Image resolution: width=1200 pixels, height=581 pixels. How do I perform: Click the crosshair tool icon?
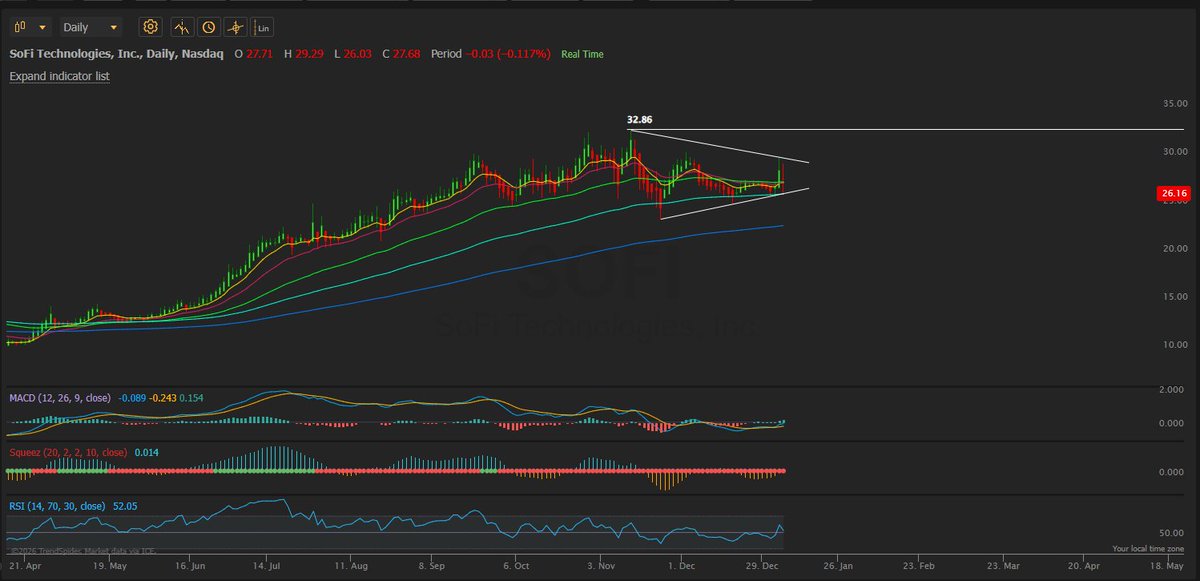(235, 27)
